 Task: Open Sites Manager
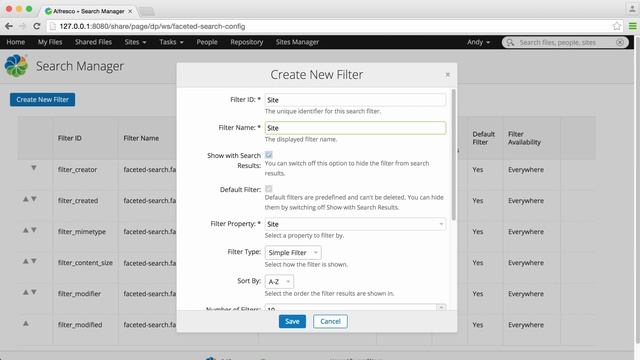[297, 42]
